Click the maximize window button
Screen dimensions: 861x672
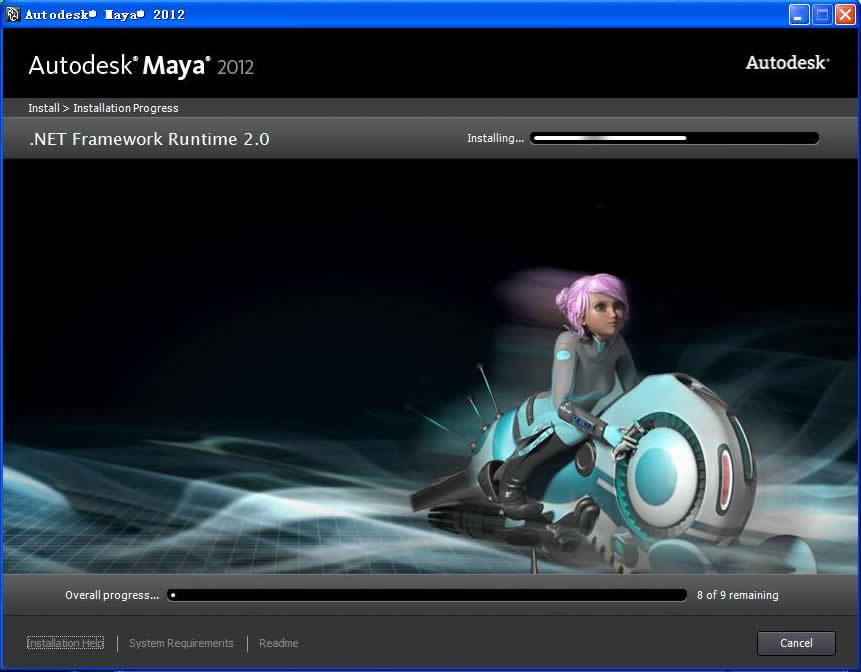tap(821, 14)
